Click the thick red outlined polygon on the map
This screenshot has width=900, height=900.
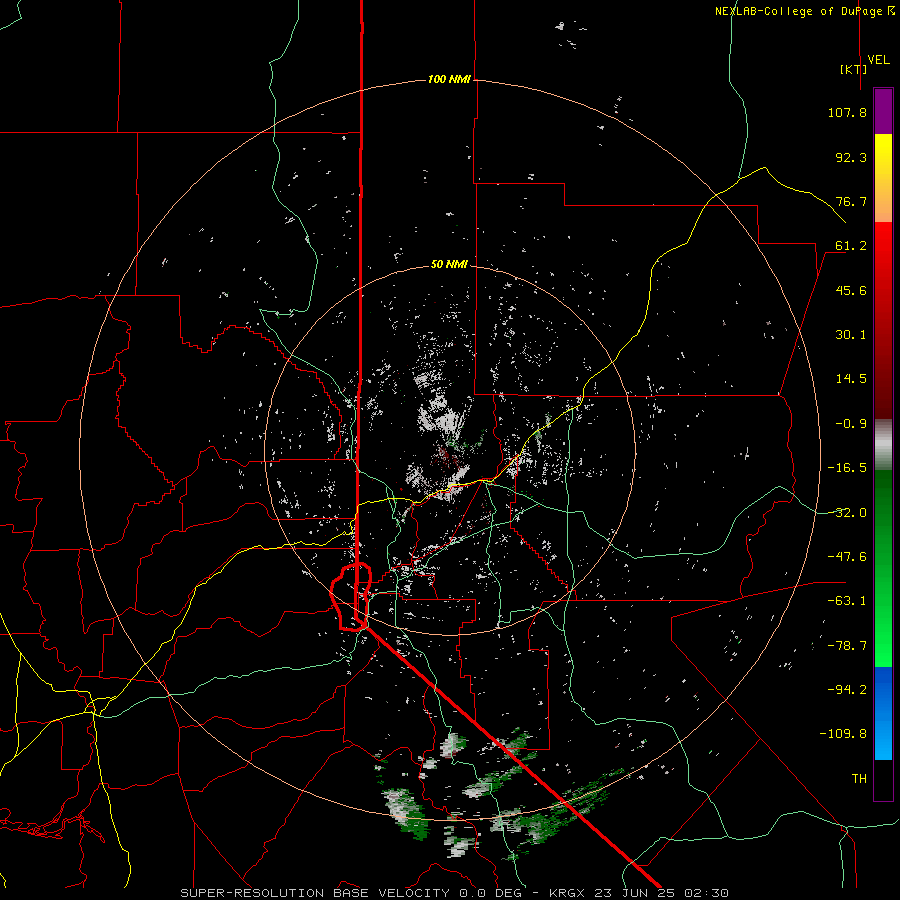[x=351, y=597]
